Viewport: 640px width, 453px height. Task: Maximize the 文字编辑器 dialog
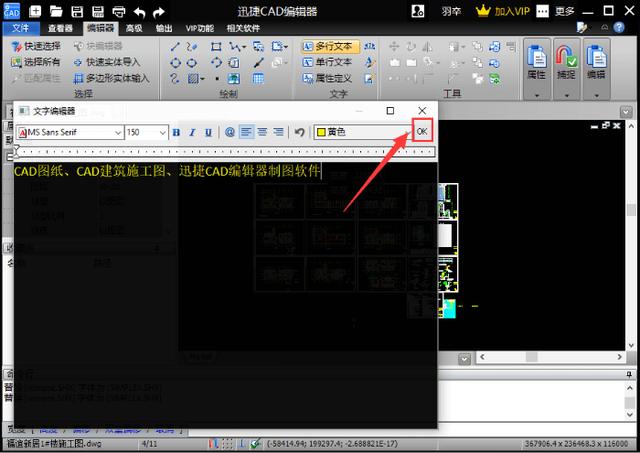390,111
